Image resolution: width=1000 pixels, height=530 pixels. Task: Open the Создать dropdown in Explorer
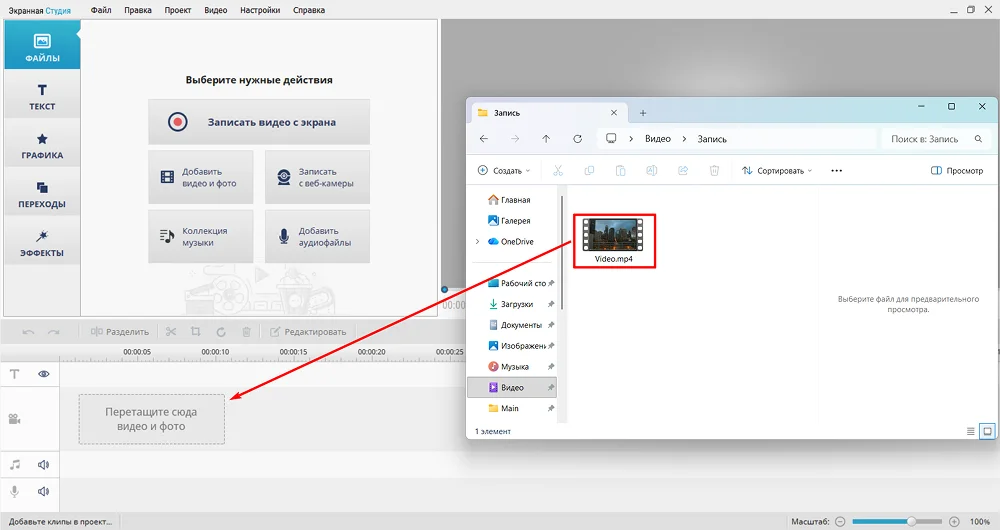coord(504,171)
